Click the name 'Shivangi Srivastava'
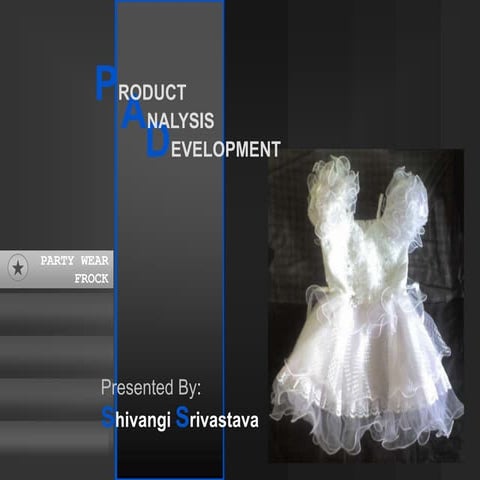The width and height of the screenshot is (480, 480). [x=180, y=418]
